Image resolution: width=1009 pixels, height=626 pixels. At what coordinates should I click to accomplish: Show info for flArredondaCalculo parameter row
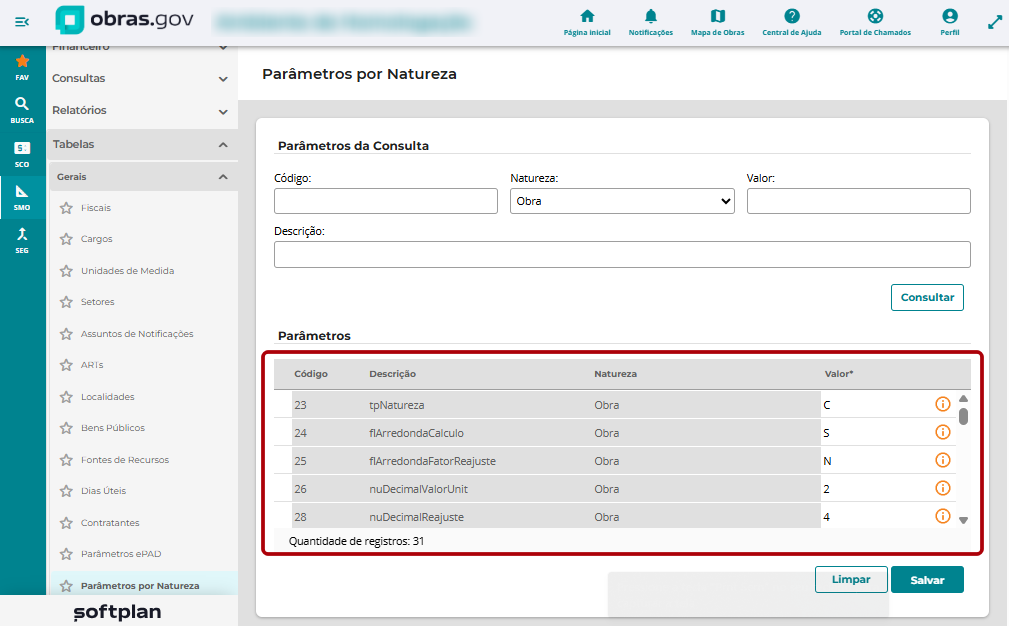943,432
